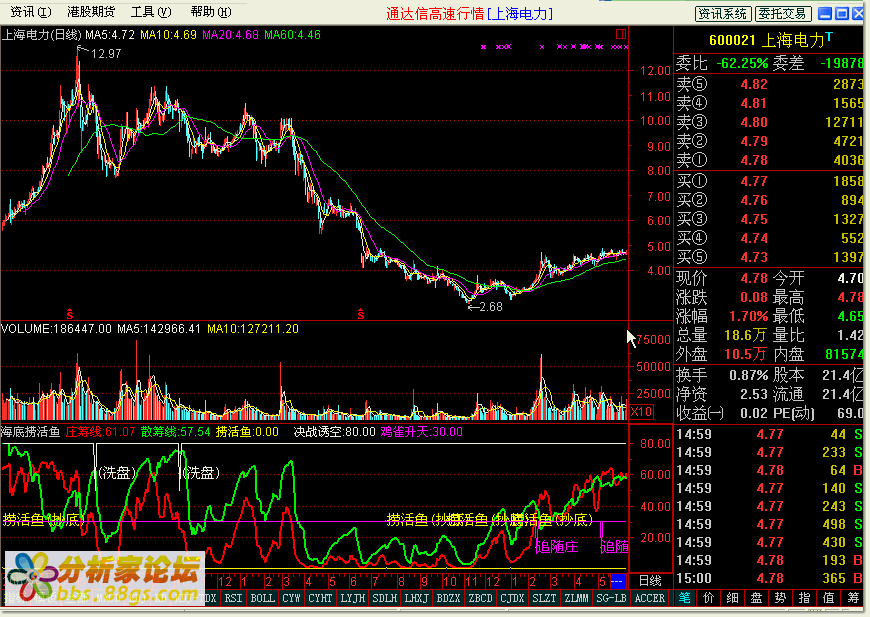Open the 港股期货 menu
Screen dimensions: 870x617
(91, 12)
